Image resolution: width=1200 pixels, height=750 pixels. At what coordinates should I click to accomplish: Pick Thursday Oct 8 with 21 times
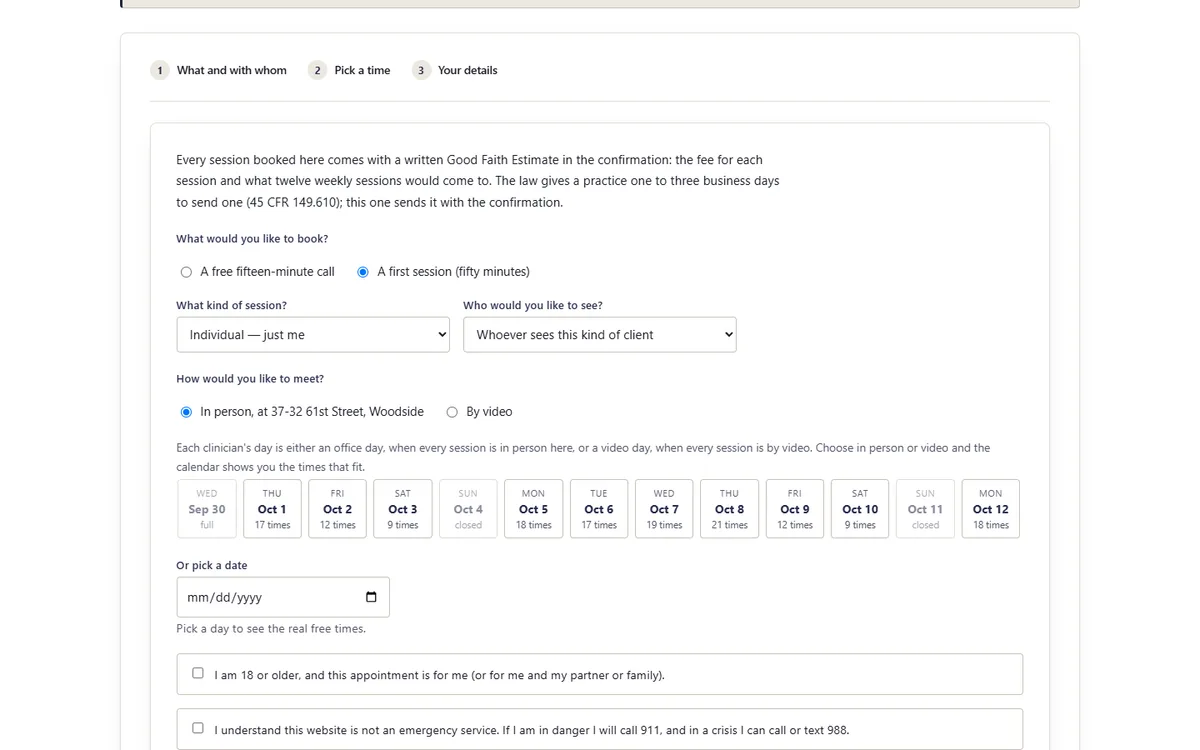(x=730, y=509)
